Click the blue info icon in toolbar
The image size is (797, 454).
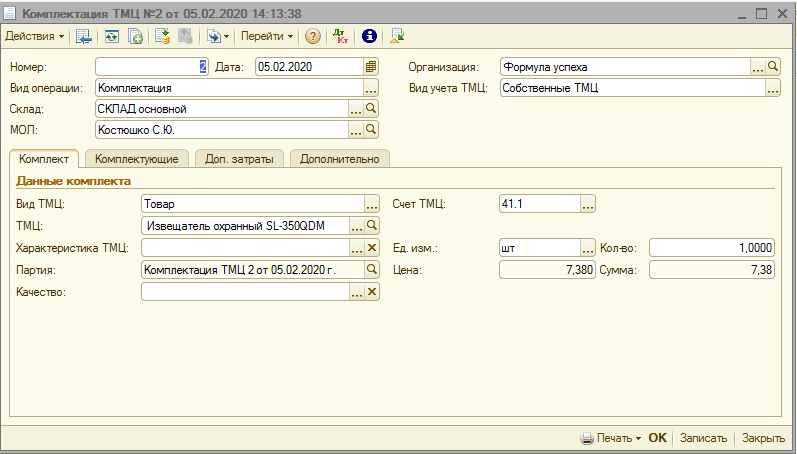369,36
